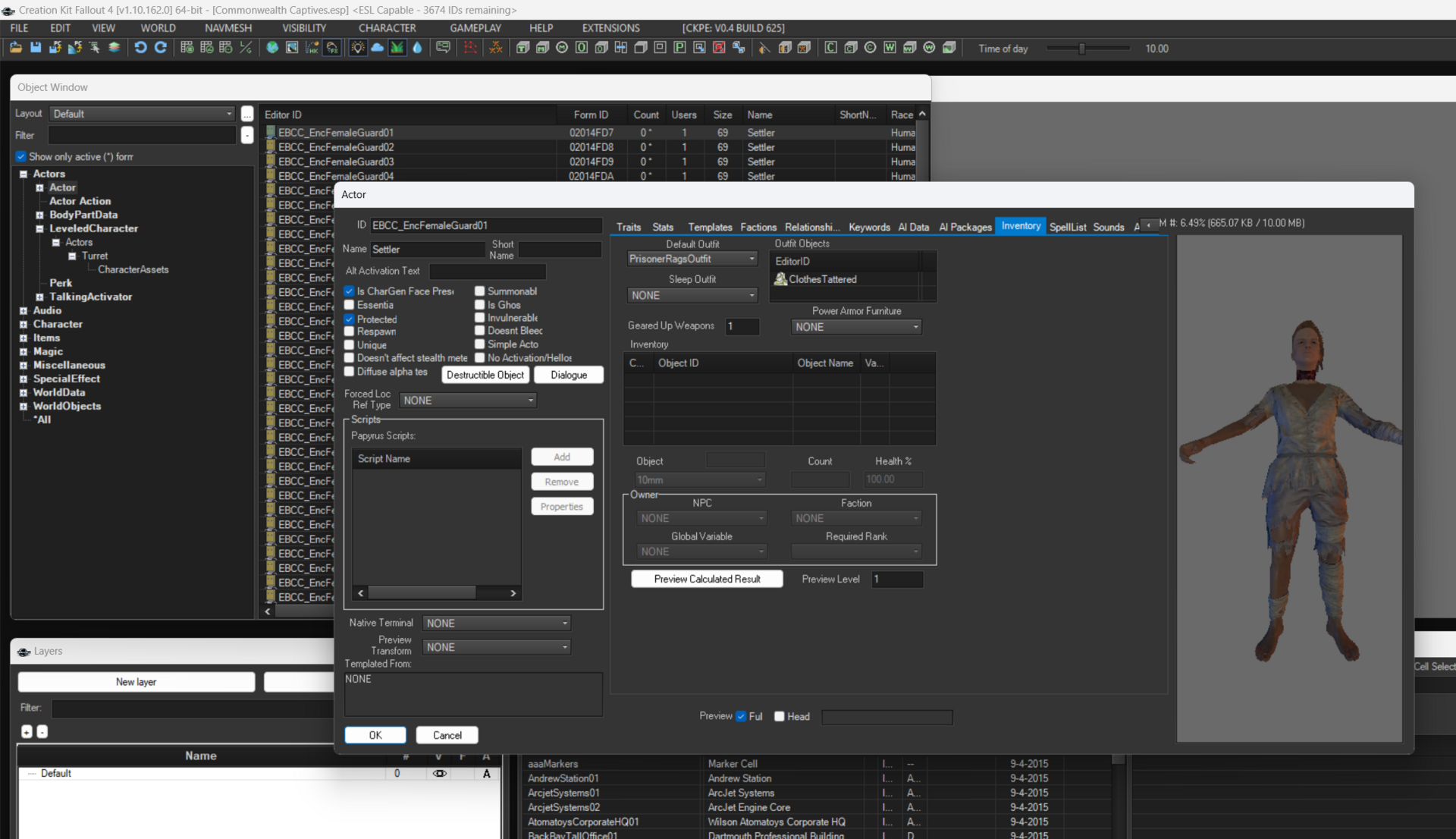Screen dimensions: 1456x839
Task: Click the blue floppy disk save icon
Action: [36, 48]
